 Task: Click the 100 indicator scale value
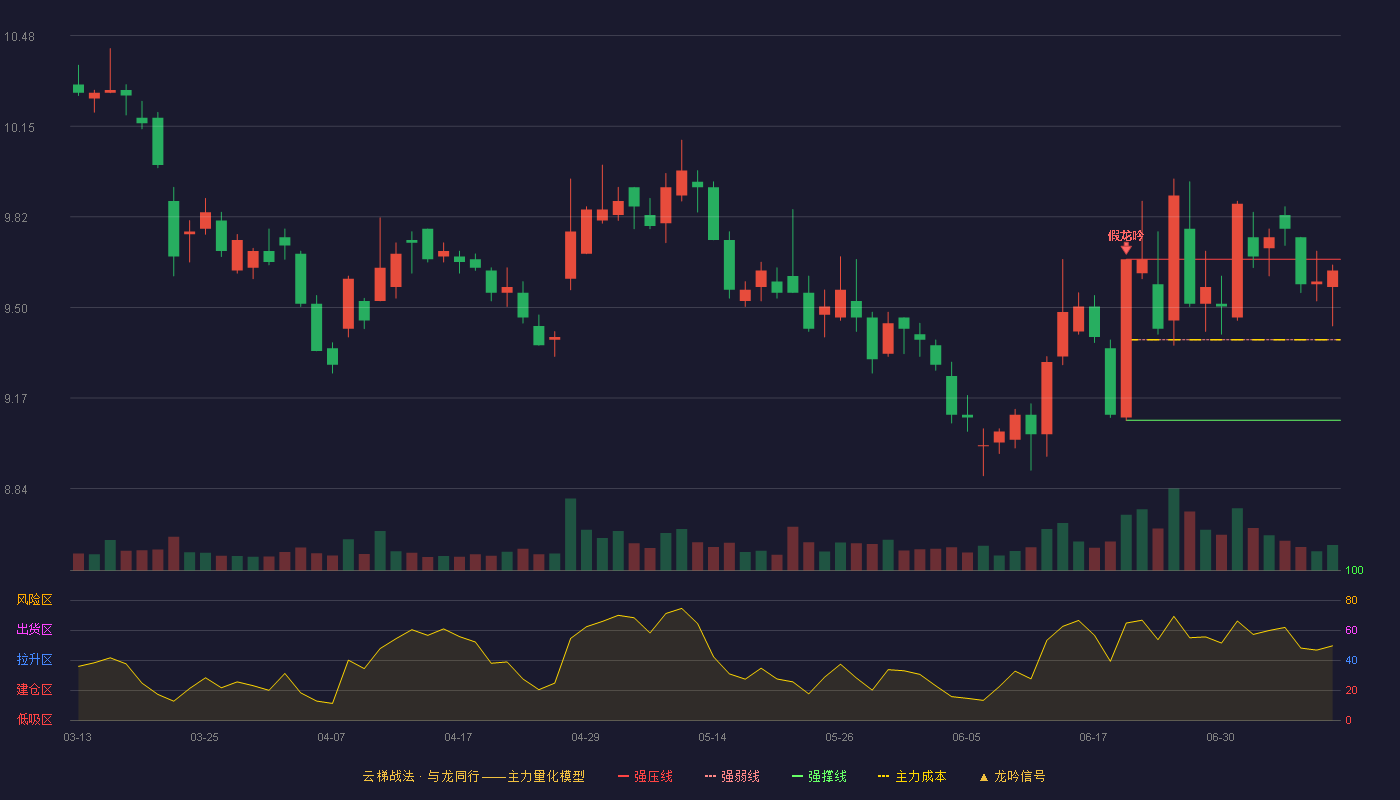[x=1354, y=571]
